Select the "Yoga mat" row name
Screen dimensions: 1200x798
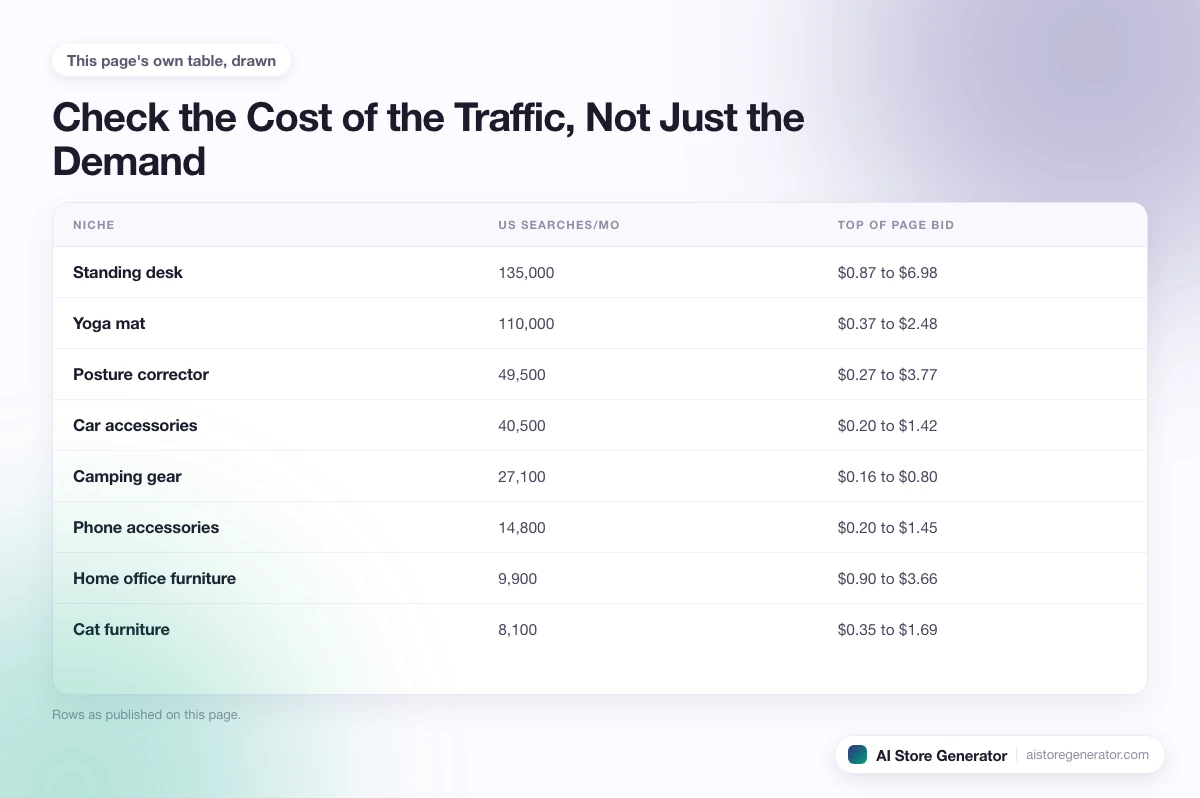pyautogui.click(x=109, y=323)
